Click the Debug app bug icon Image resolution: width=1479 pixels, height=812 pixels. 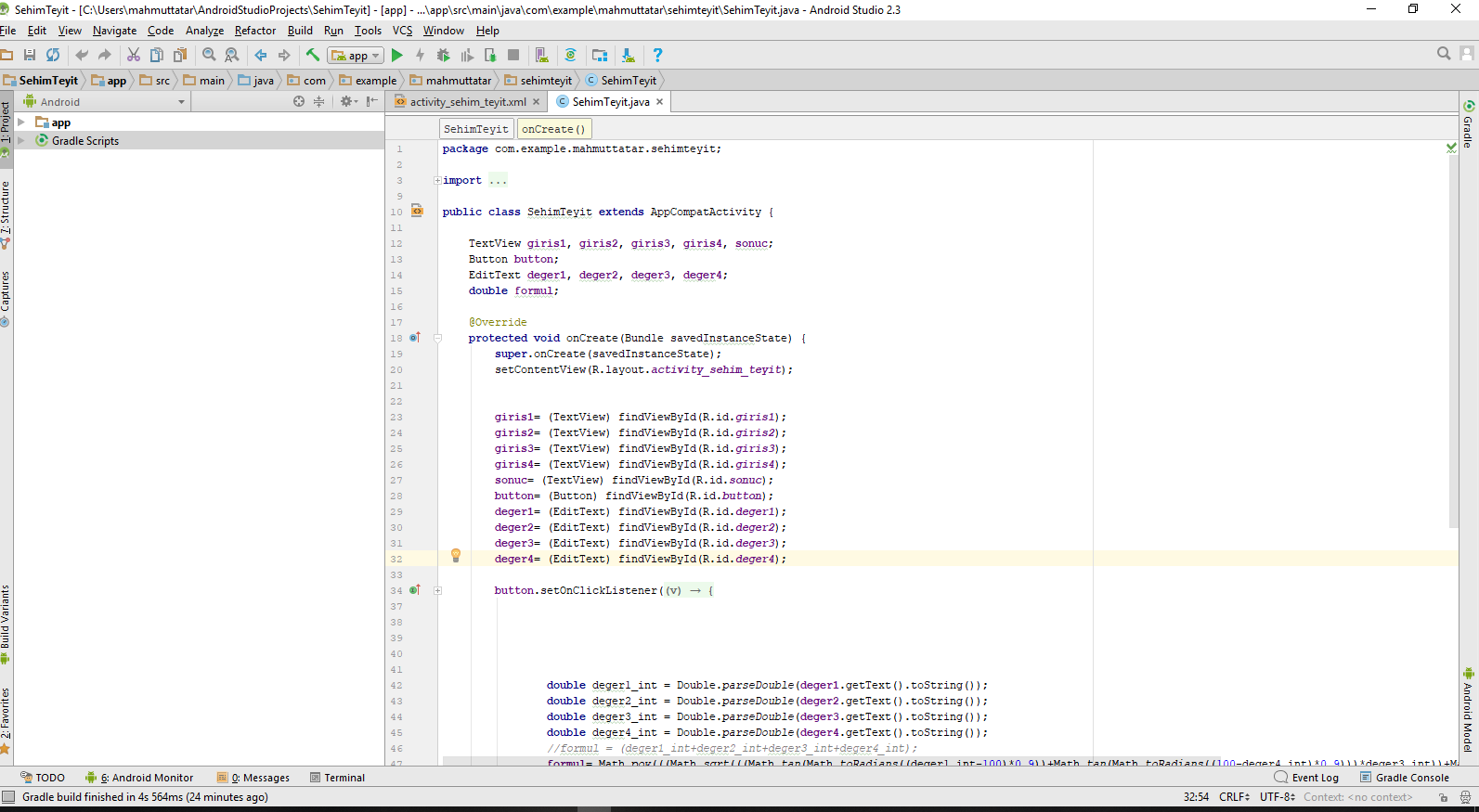444,56
